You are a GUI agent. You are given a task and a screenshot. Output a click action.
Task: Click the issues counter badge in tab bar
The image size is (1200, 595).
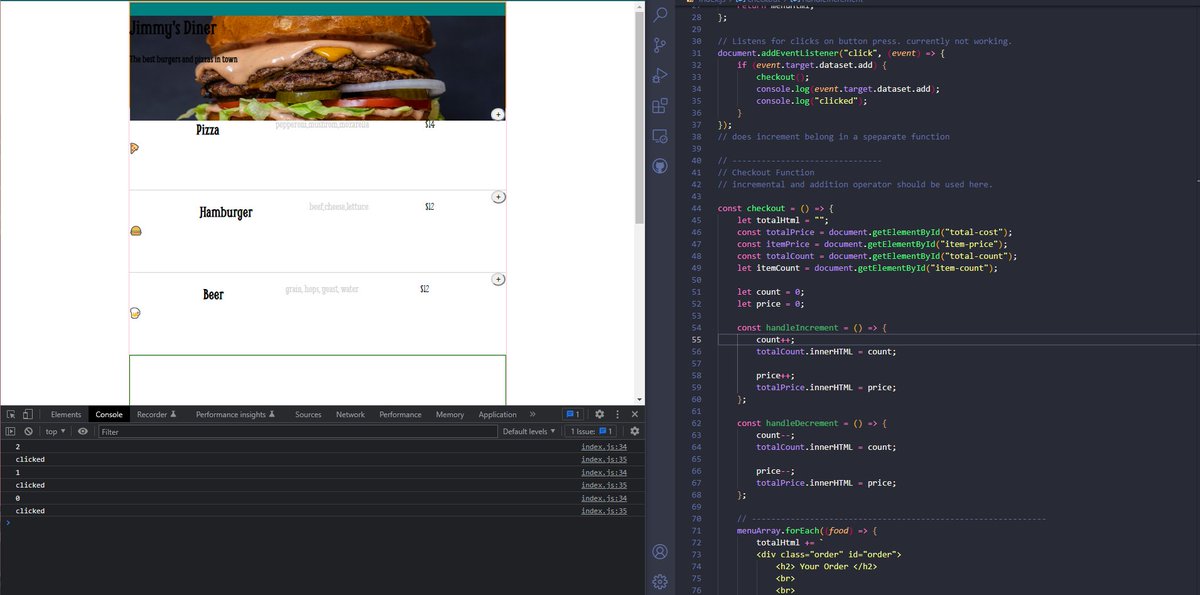572,414
